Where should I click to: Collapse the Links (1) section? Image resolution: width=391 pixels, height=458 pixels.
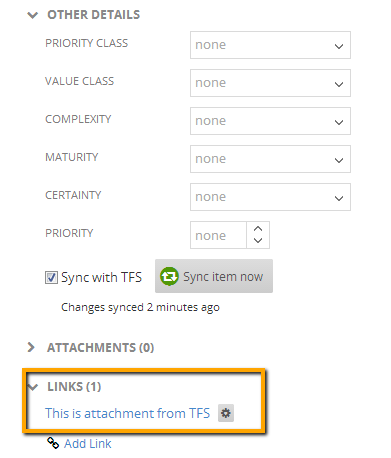[x=33, y=387]
